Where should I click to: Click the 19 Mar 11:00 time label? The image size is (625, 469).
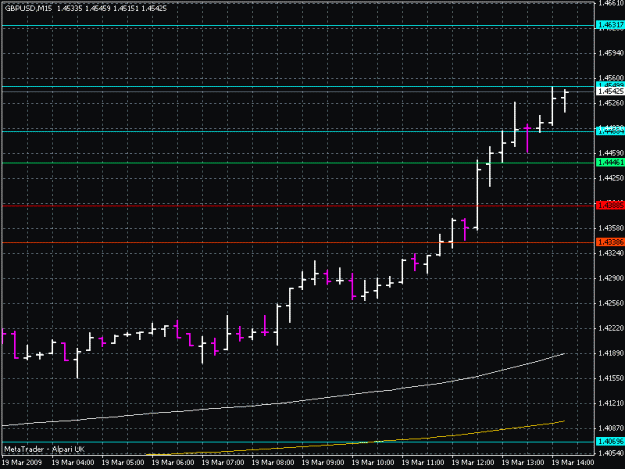tap(423, 463)
